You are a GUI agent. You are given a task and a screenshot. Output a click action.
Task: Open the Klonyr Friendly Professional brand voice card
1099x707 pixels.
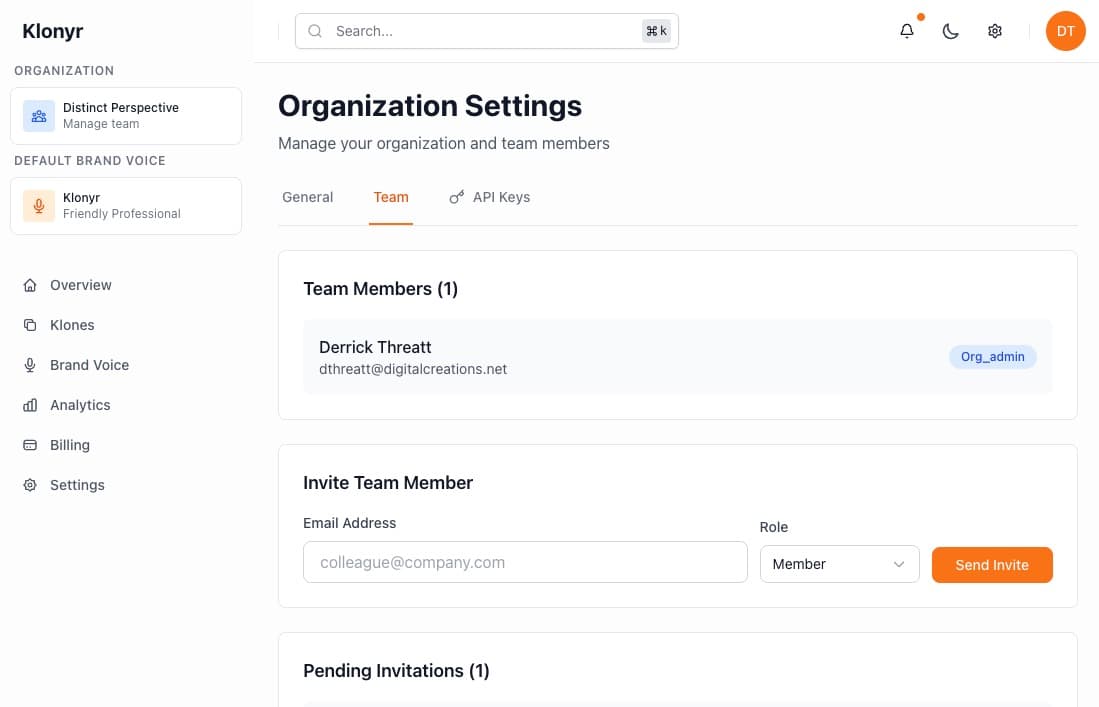click(x=125, y=205)
